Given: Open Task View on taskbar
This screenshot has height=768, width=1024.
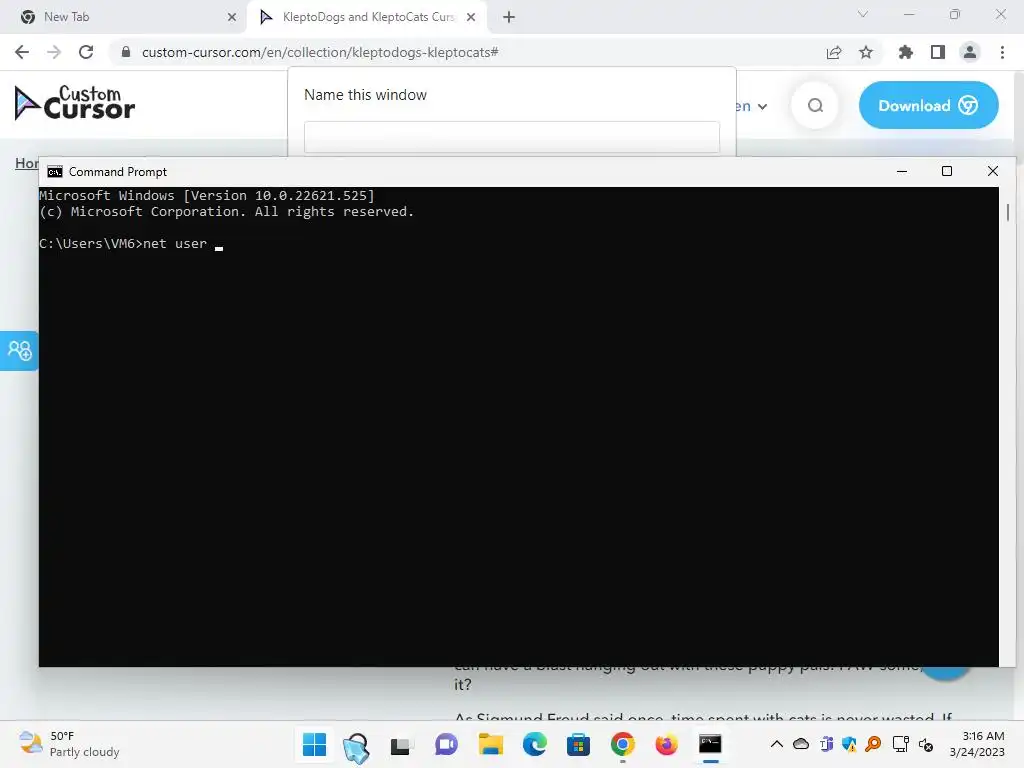Looking at the screenshot, I should point(401,744).
